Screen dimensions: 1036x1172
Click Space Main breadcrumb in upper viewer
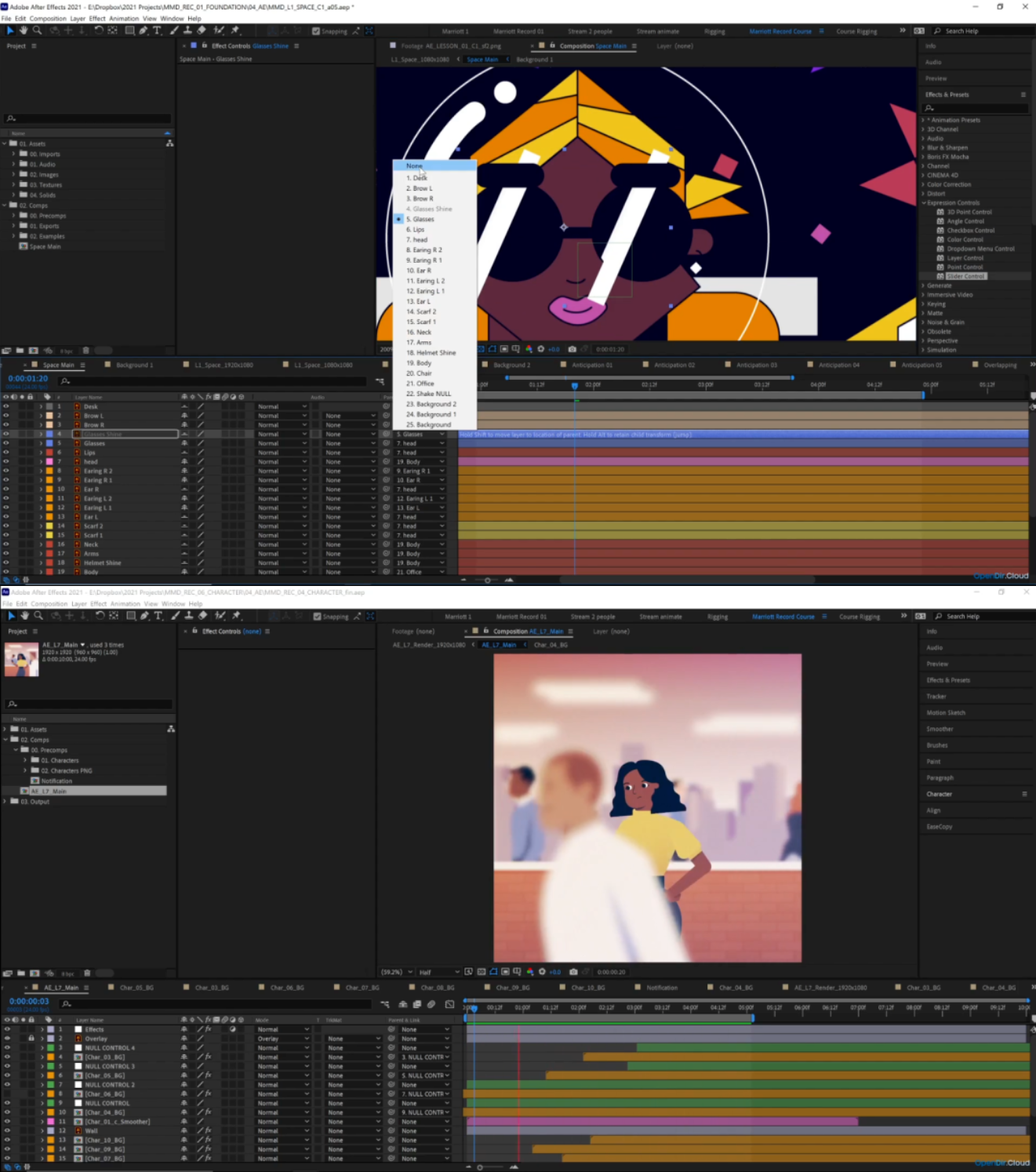tap(482, 60)
